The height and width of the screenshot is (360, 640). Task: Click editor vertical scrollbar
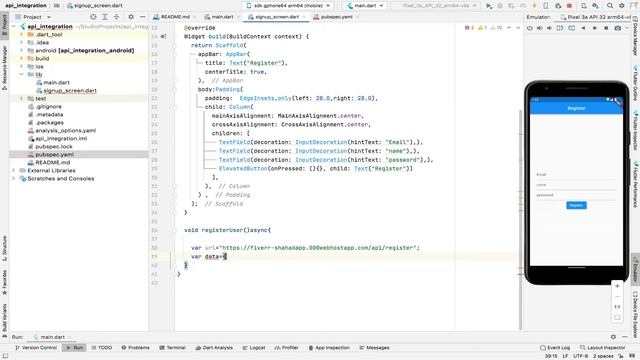coord(520,220)
